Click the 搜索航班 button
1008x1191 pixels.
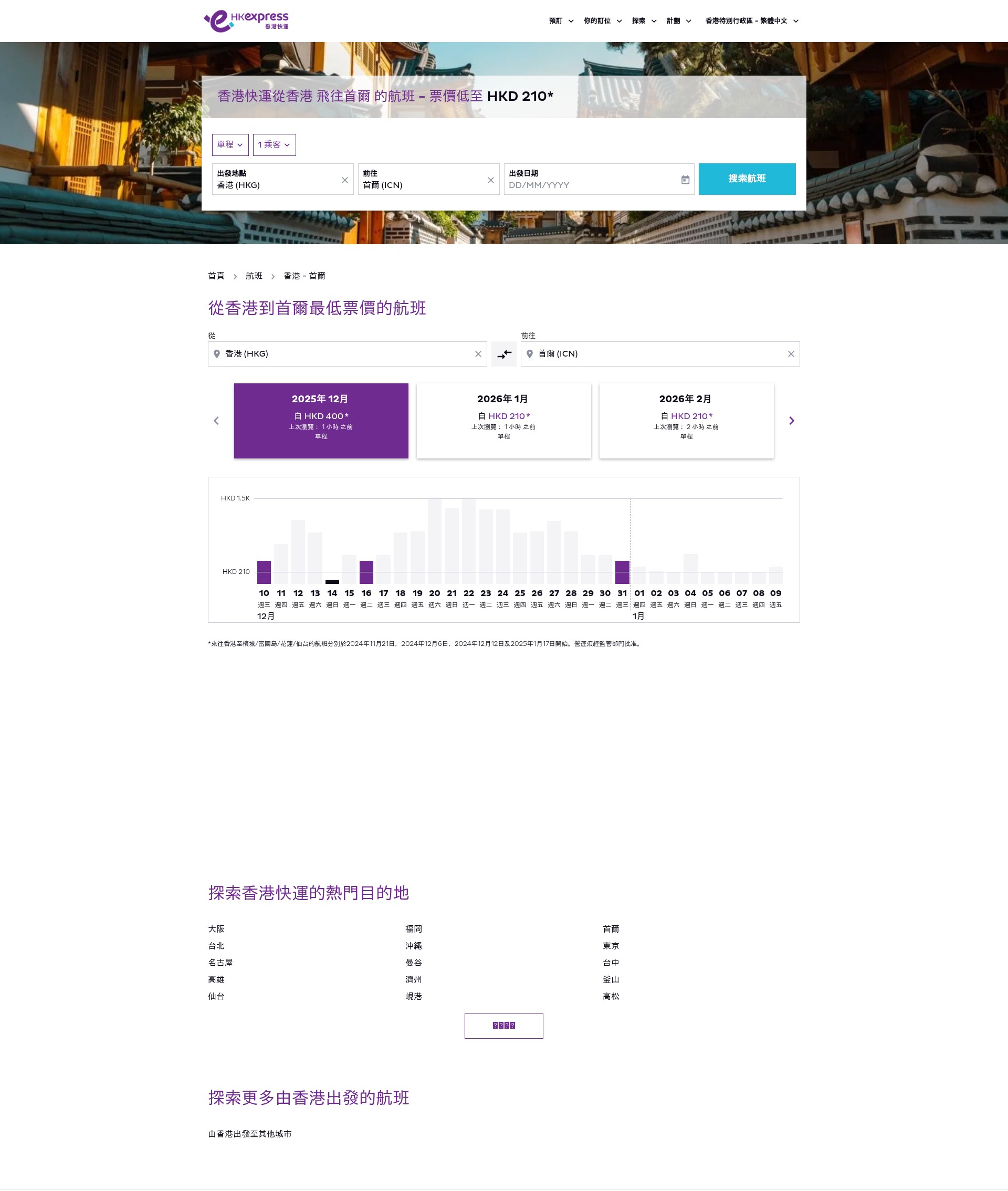[x=747, y=179]
